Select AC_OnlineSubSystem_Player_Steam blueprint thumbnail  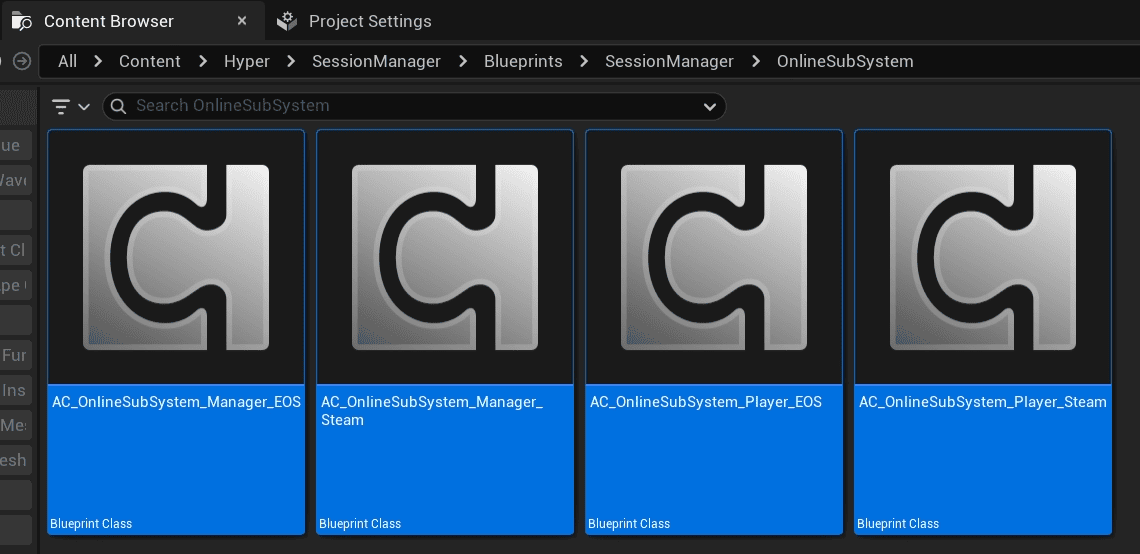click(983, 257)
